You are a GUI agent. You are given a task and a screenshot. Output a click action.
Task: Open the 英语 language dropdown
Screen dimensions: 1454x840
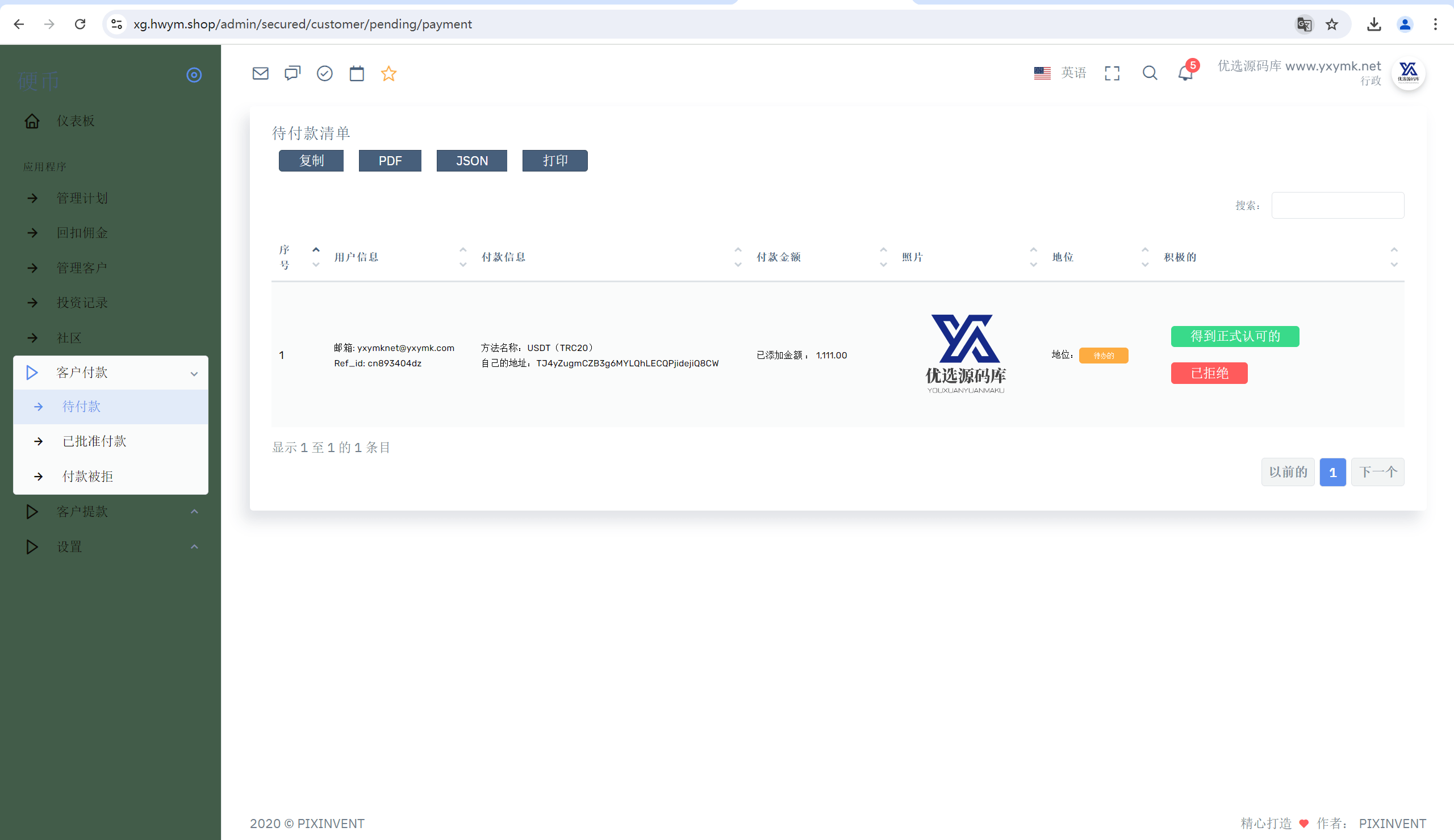pyautogui.click(x=1060, y=73)
